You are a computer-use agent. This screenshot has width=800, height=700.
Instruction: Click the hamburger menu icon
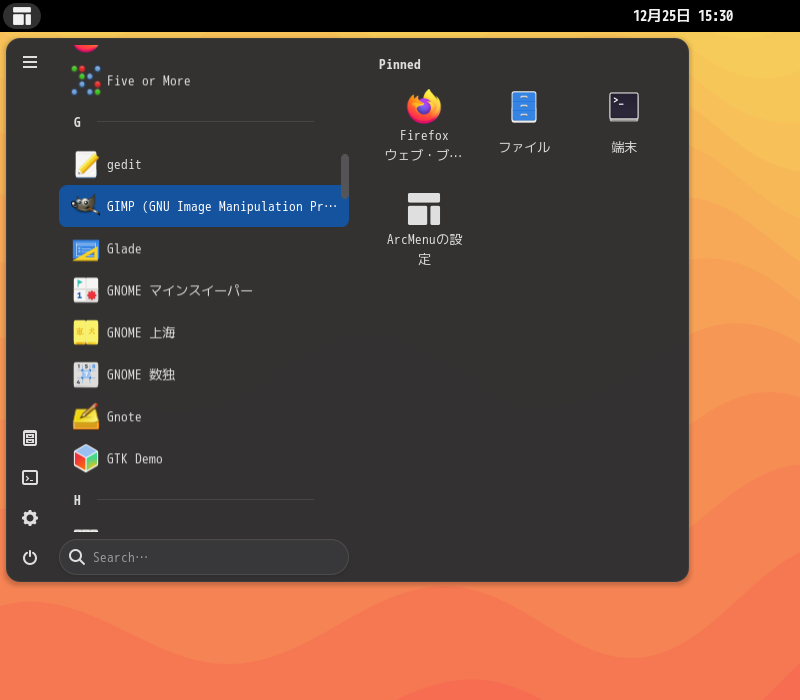(30, 62)
